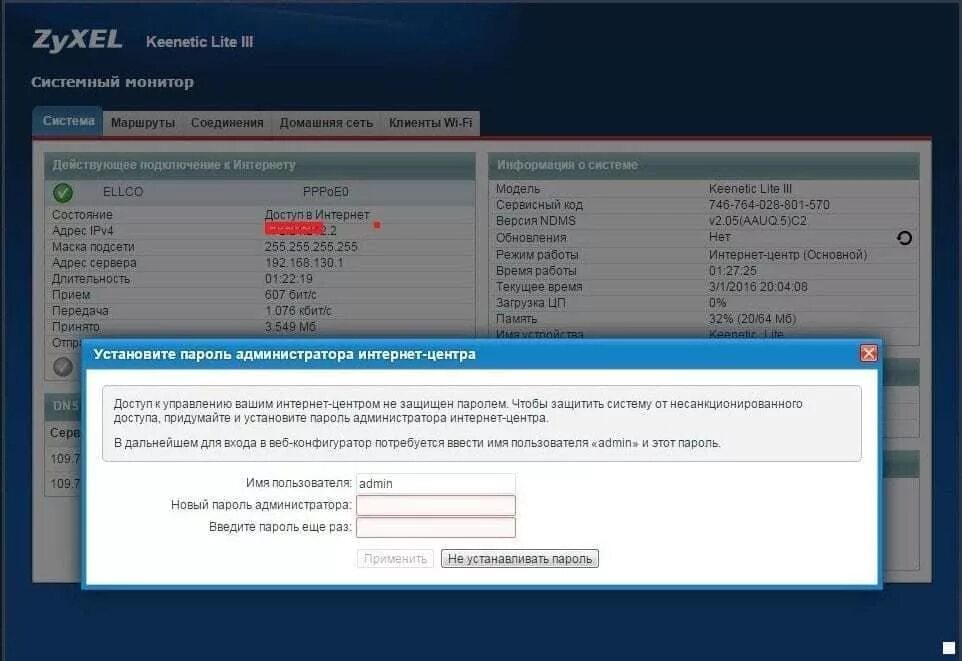Click the Модель value Keenetic Lite III
The width and height of the screenshot is (962, 661).
click(x=750, y=189)
